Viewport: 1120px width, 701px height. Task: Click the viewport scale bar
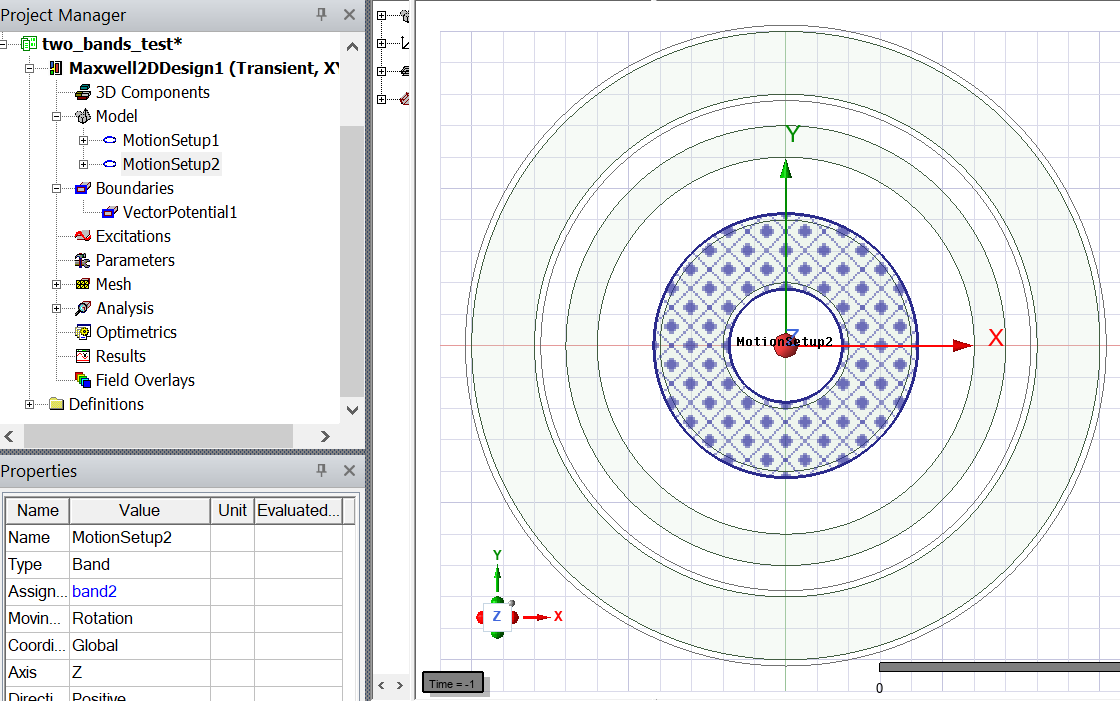999,667
